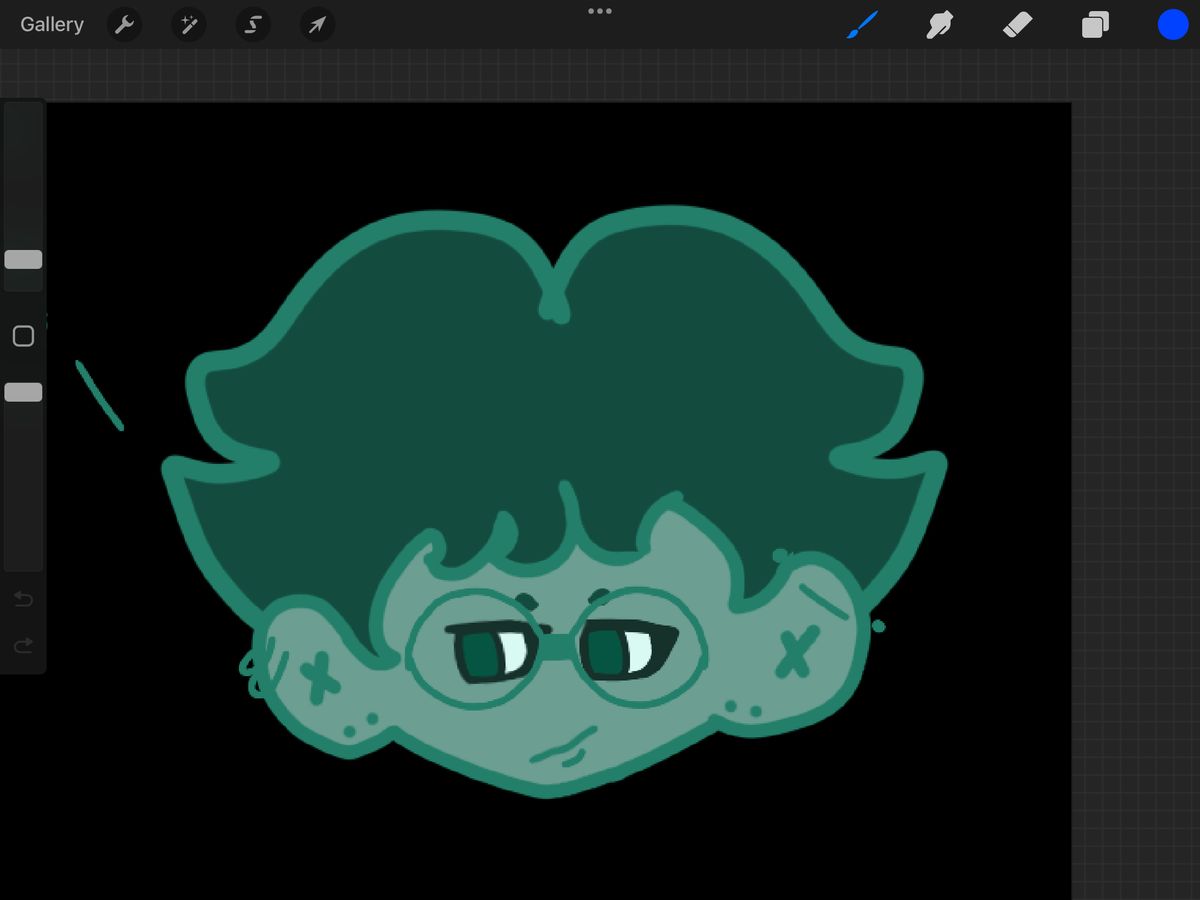Select the Smudge finger tool
The image size is (1200, 900).
tap(939, 25)
